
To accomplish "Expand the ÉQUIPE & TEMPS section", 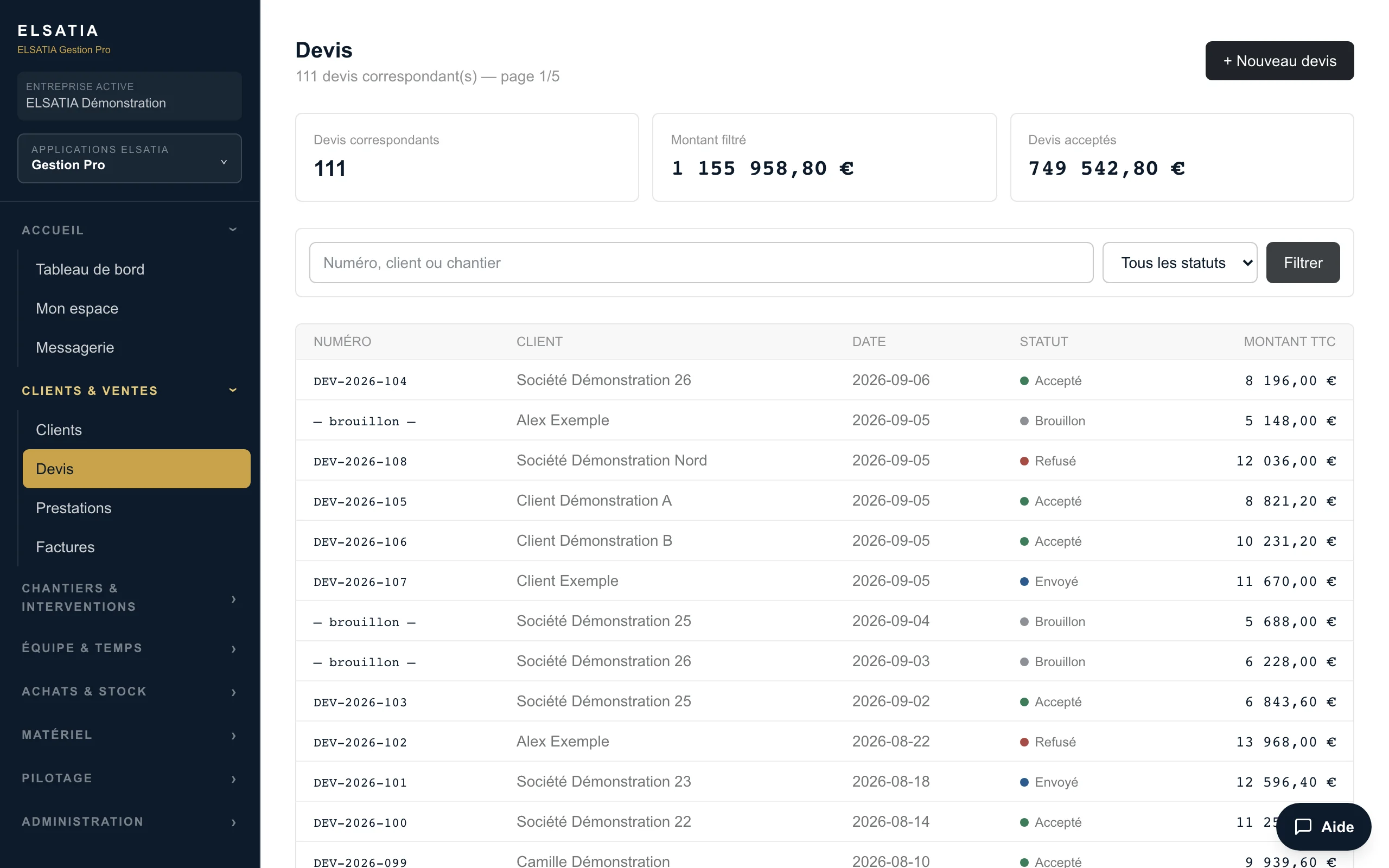I will (x=130, y=648).
